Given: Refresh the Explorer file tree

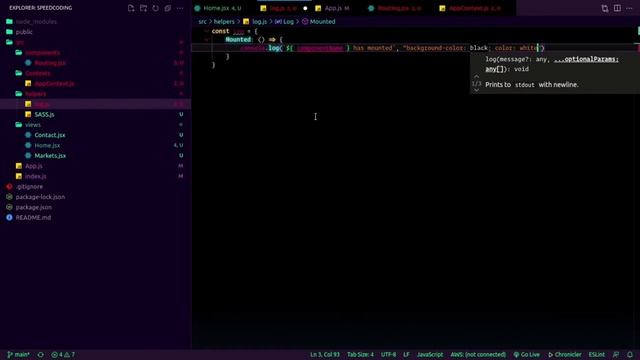Looking at the screenshot, I should pyautogui.click(x=156, y=8).
